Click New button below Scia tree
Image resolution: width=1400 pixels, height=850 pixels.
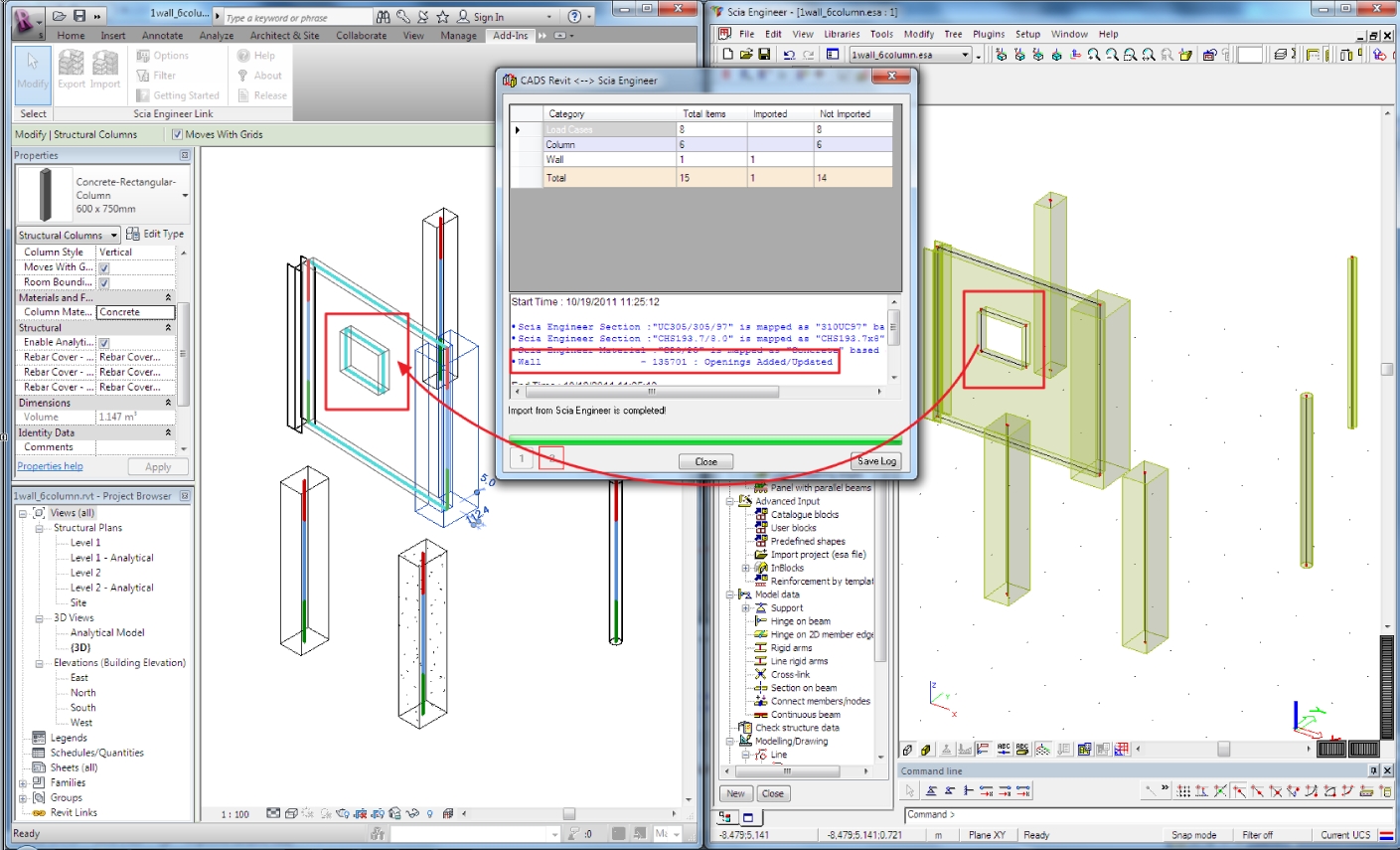tap(735, 793)
